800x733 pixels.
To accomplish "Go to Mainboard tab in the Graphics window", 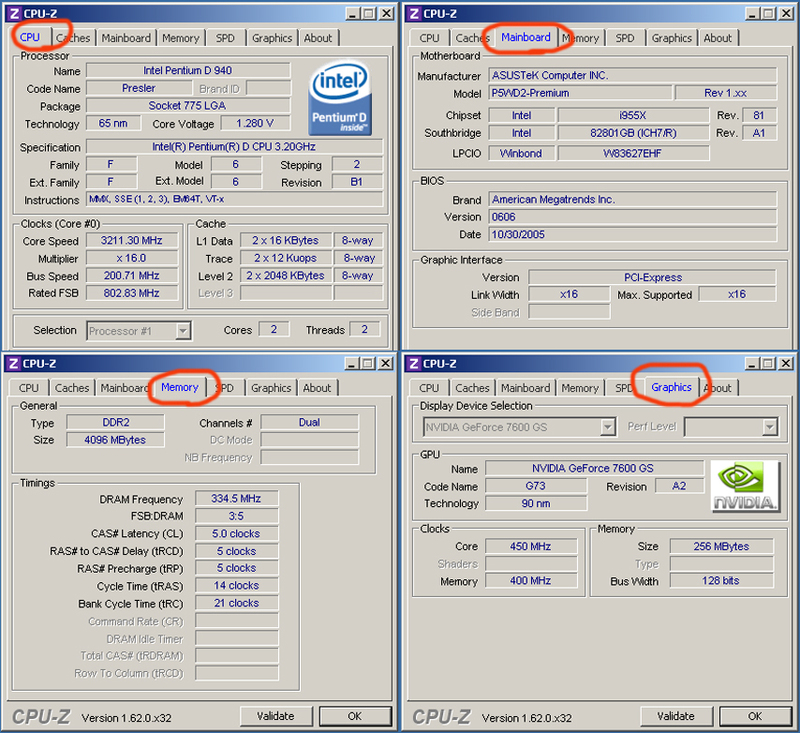I will [526, 388].
